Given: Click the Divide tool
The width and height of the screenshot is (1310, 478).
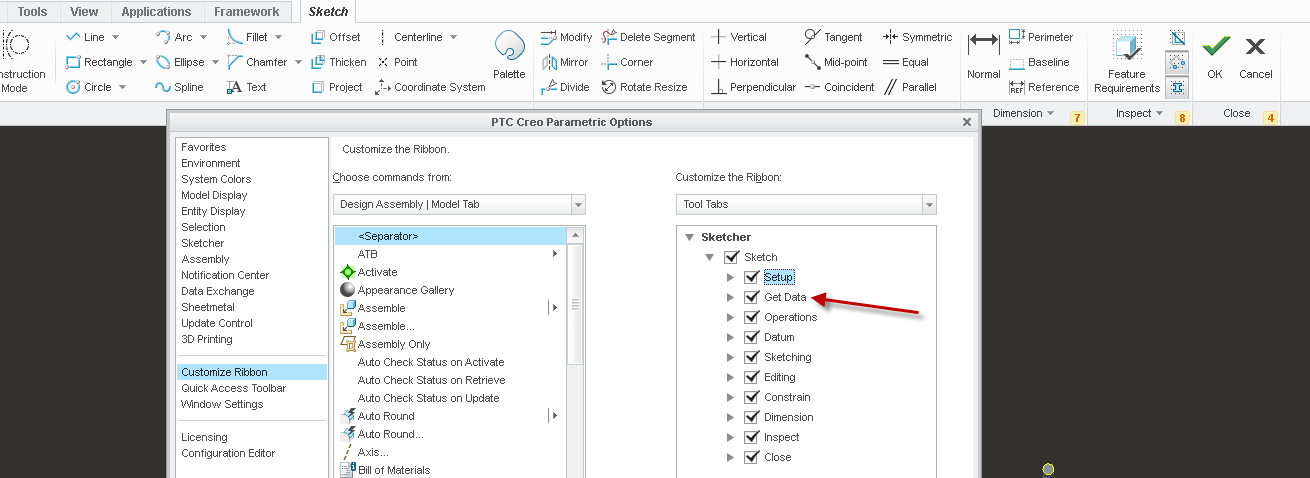Looking at the screenshot, I should click(x=564, y=87).
